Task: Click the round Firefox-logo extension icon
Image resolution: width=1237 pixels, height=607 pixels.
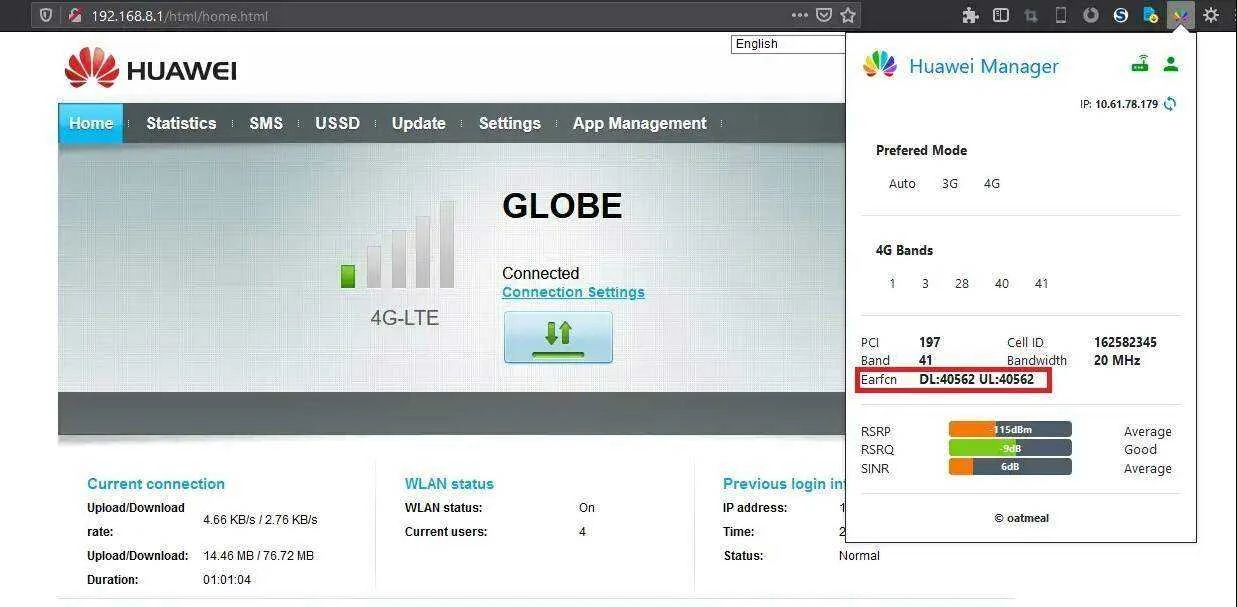Action: pos(1091,15)
